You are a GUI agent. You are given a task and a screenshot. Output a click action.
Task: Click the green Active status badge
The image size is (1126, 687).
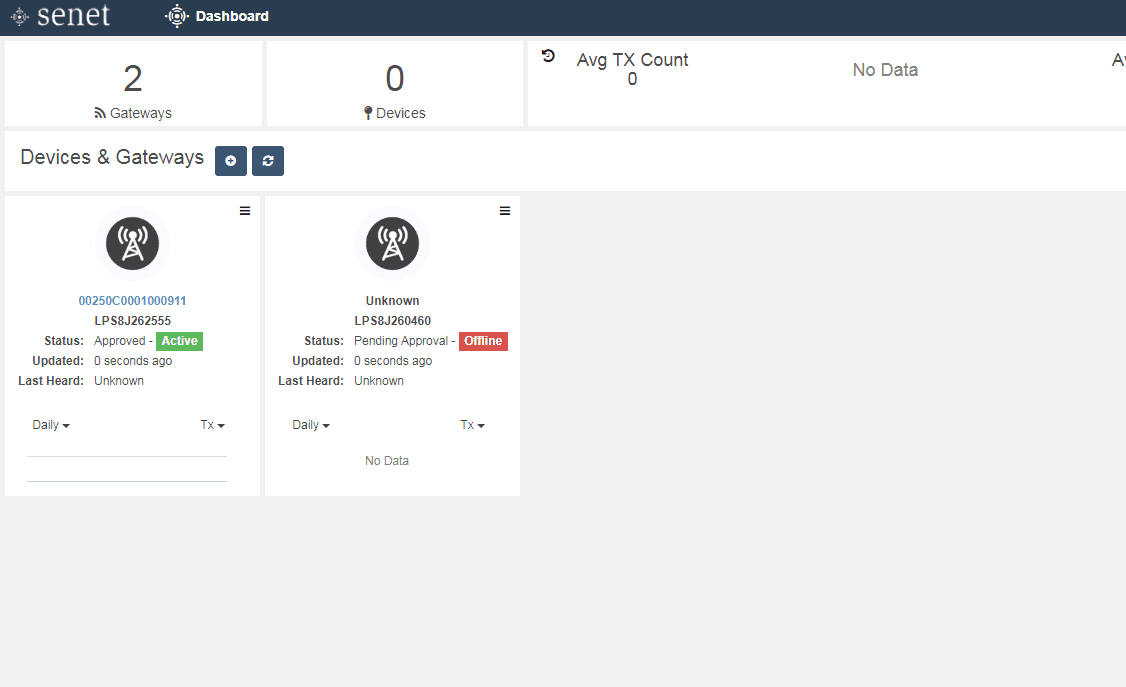[180, 341]
